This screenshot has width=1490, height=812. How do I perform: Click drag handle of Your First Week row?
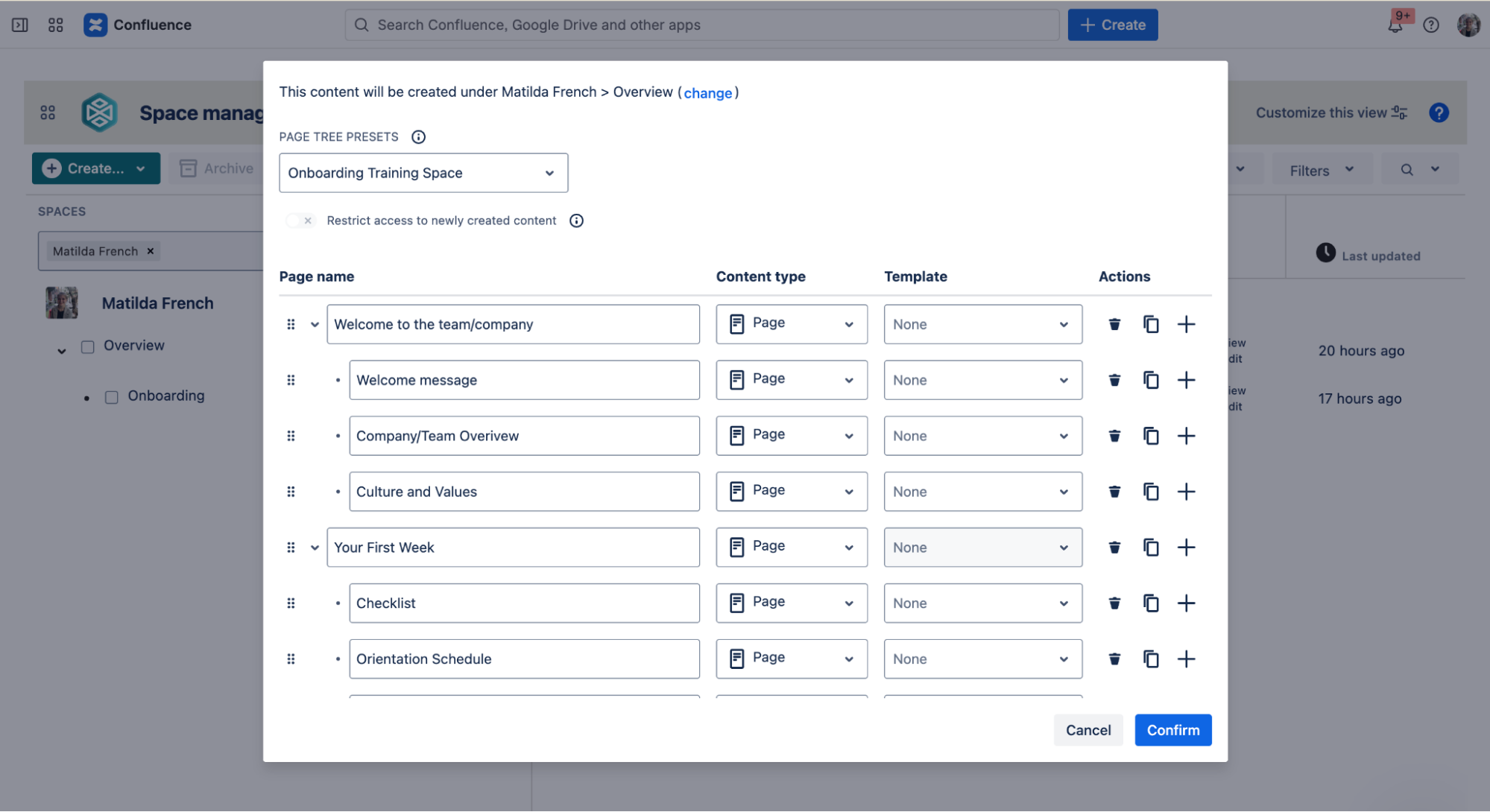[291, 548]
